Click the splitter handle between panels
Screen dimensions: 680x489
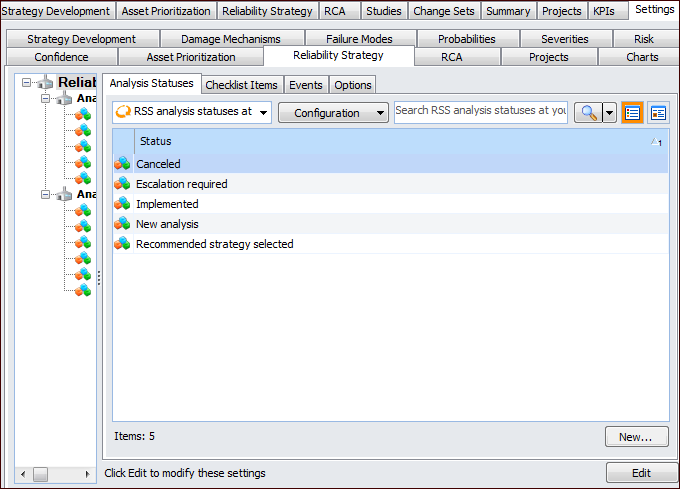coord(99,278)
